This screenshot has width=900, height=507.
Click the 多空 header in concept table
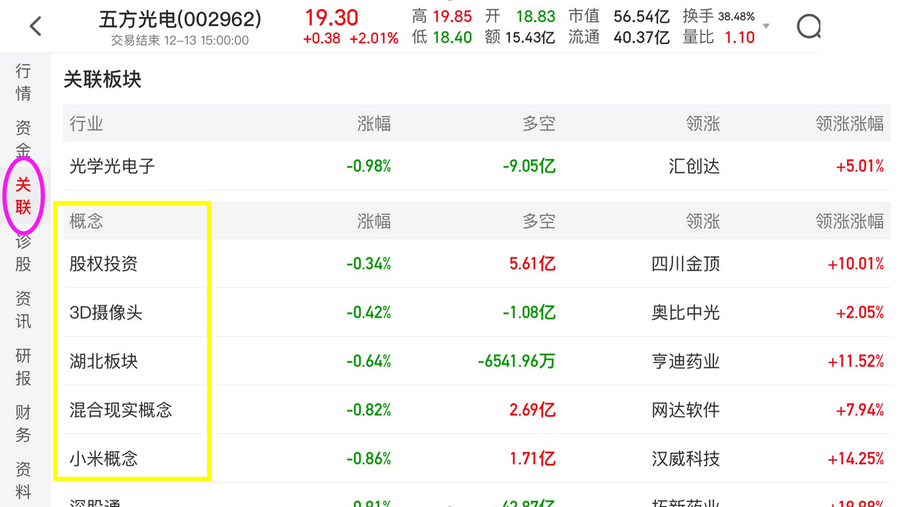click(538, 221)
